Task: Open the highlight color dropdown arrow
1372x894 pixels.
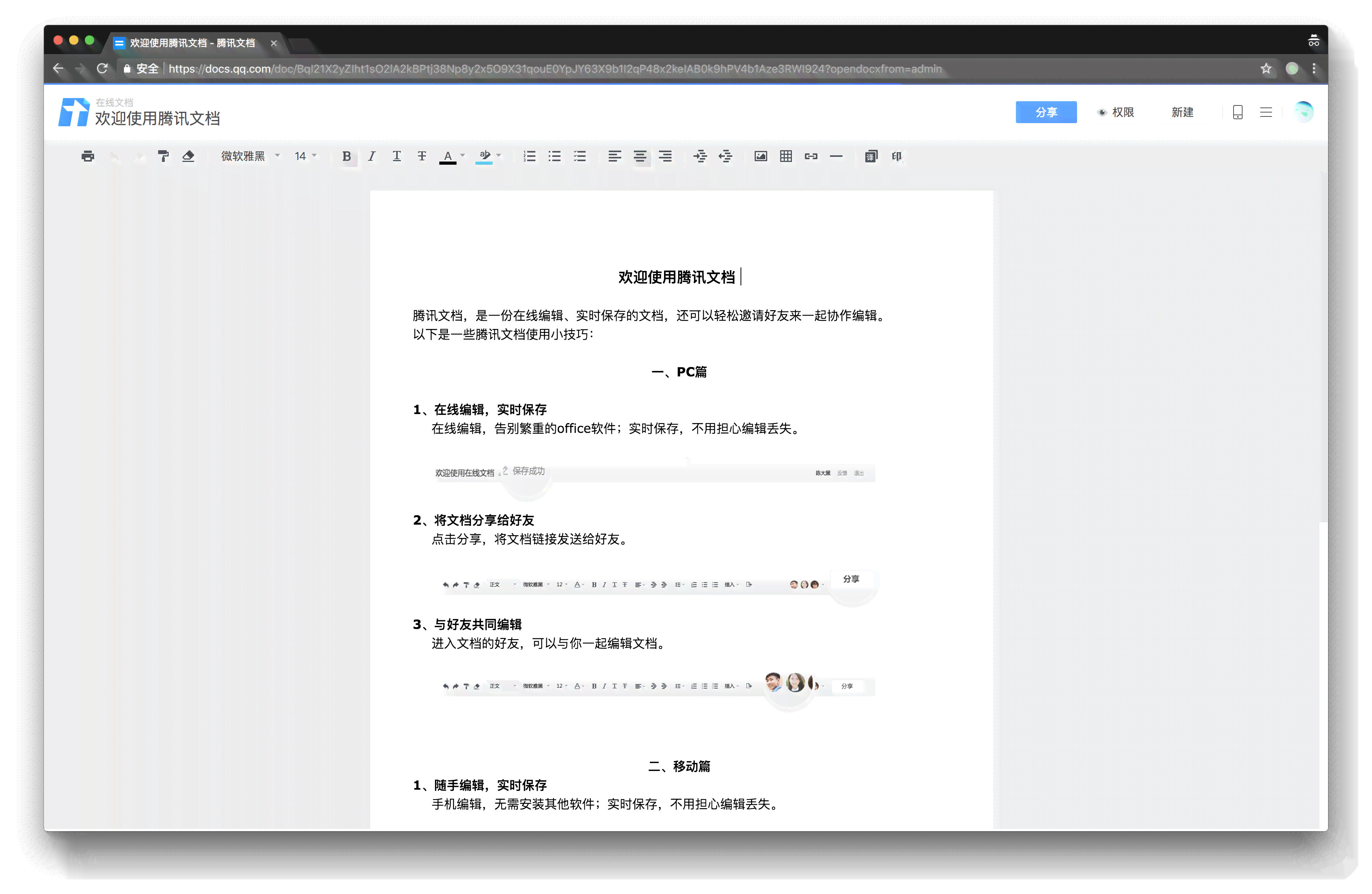Action: pos(499,156)
